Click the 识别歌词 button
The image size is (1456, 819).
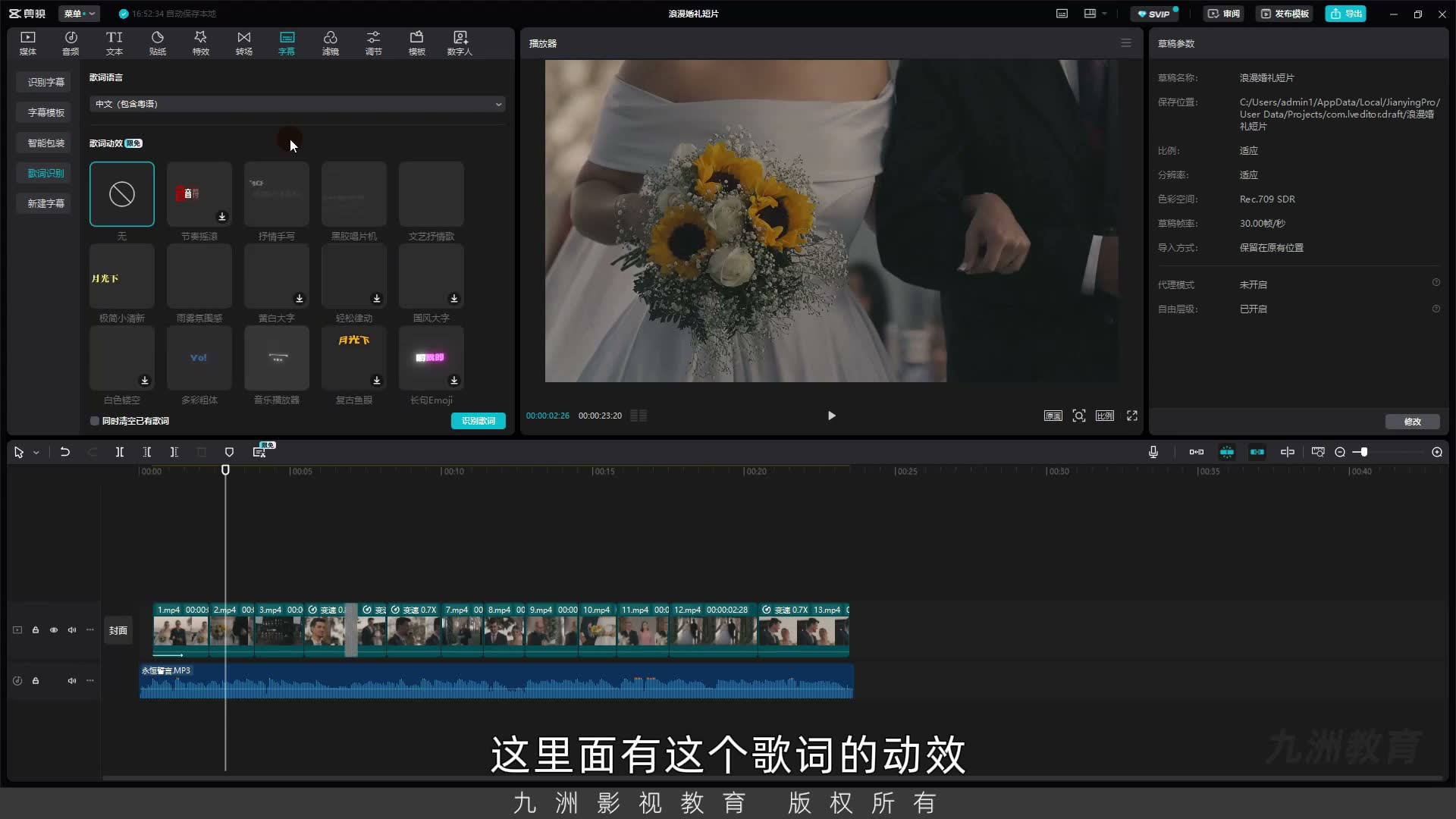(478, 421)
